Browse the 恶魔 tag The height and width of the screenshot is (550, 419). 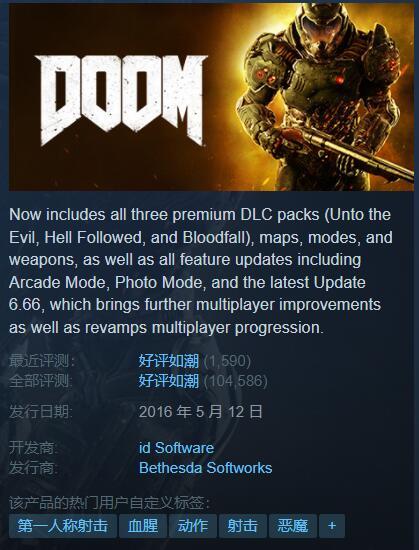tap(292, 525)
